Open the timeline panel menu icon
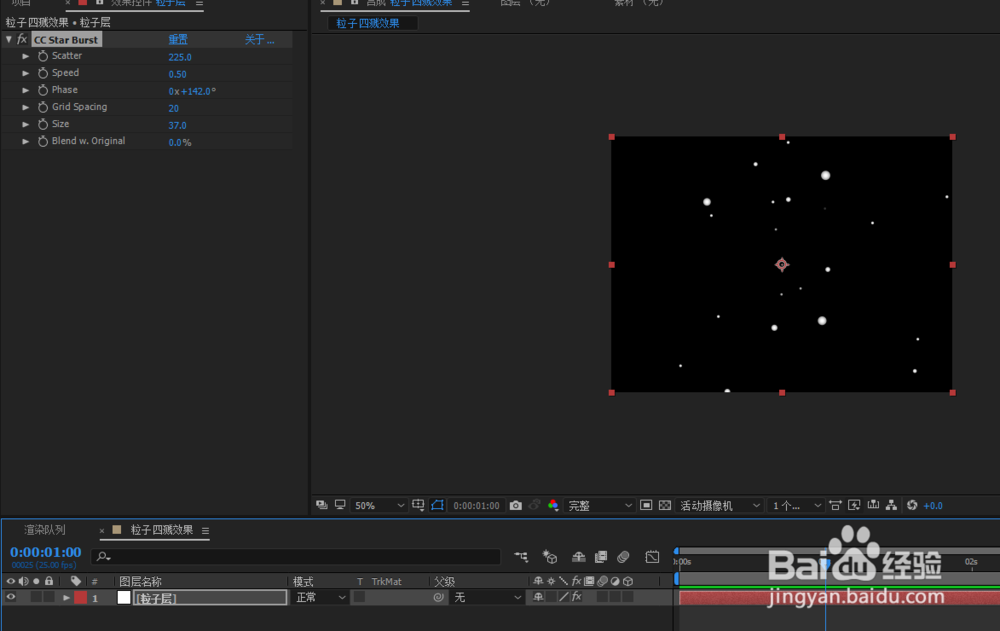1000x631 pixels. pos(205,530)
